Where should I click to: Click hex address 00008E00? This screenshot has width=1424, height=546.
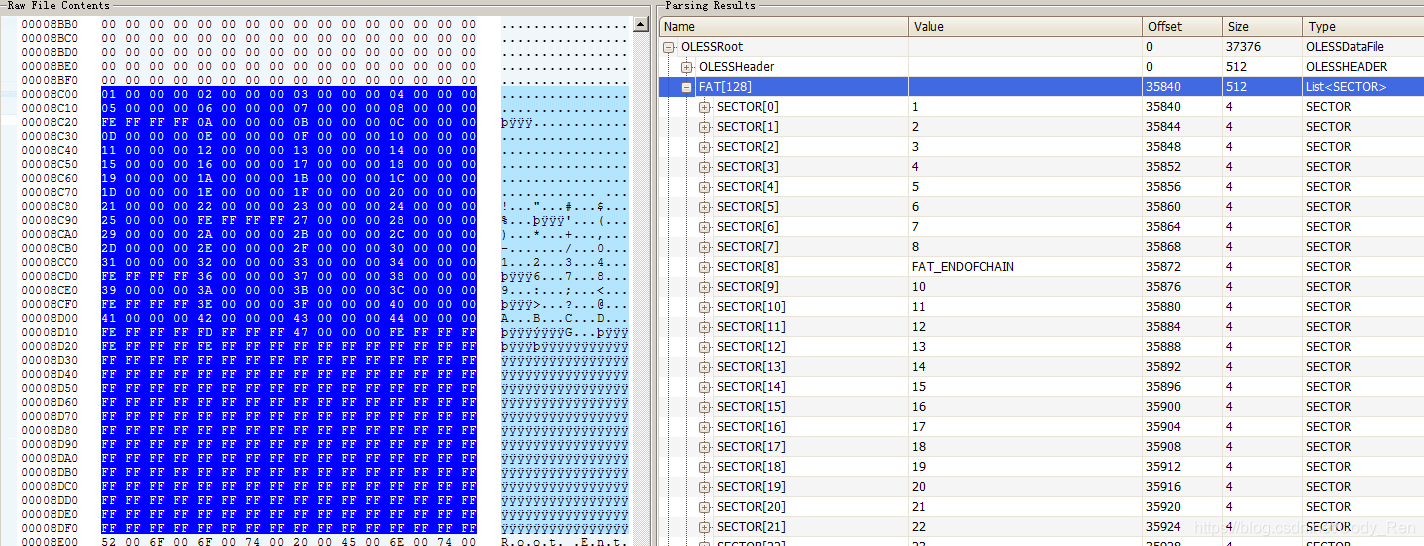pos(50,542)
